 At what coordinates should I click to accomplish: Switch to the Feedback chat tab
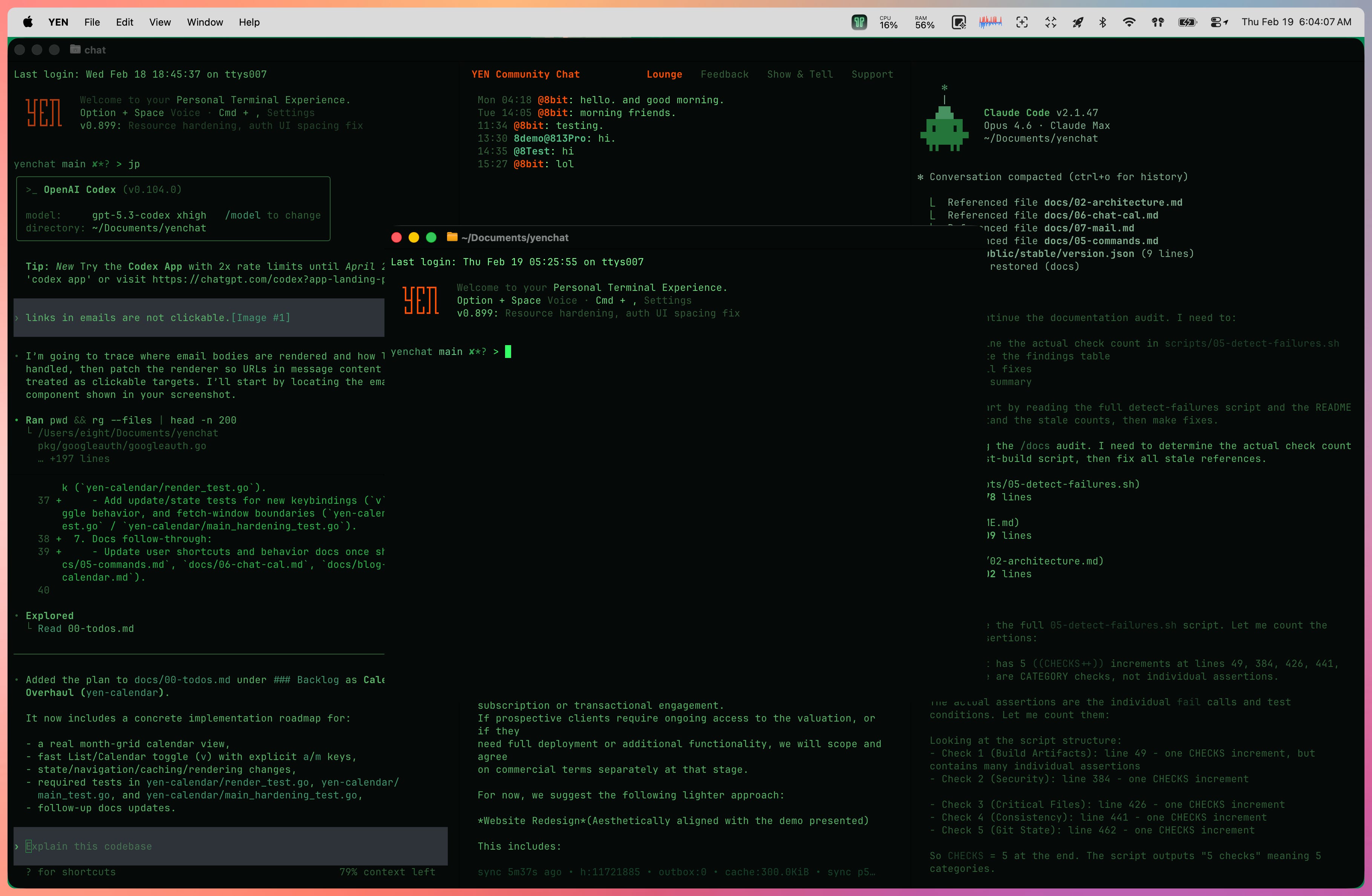(724, 74)
